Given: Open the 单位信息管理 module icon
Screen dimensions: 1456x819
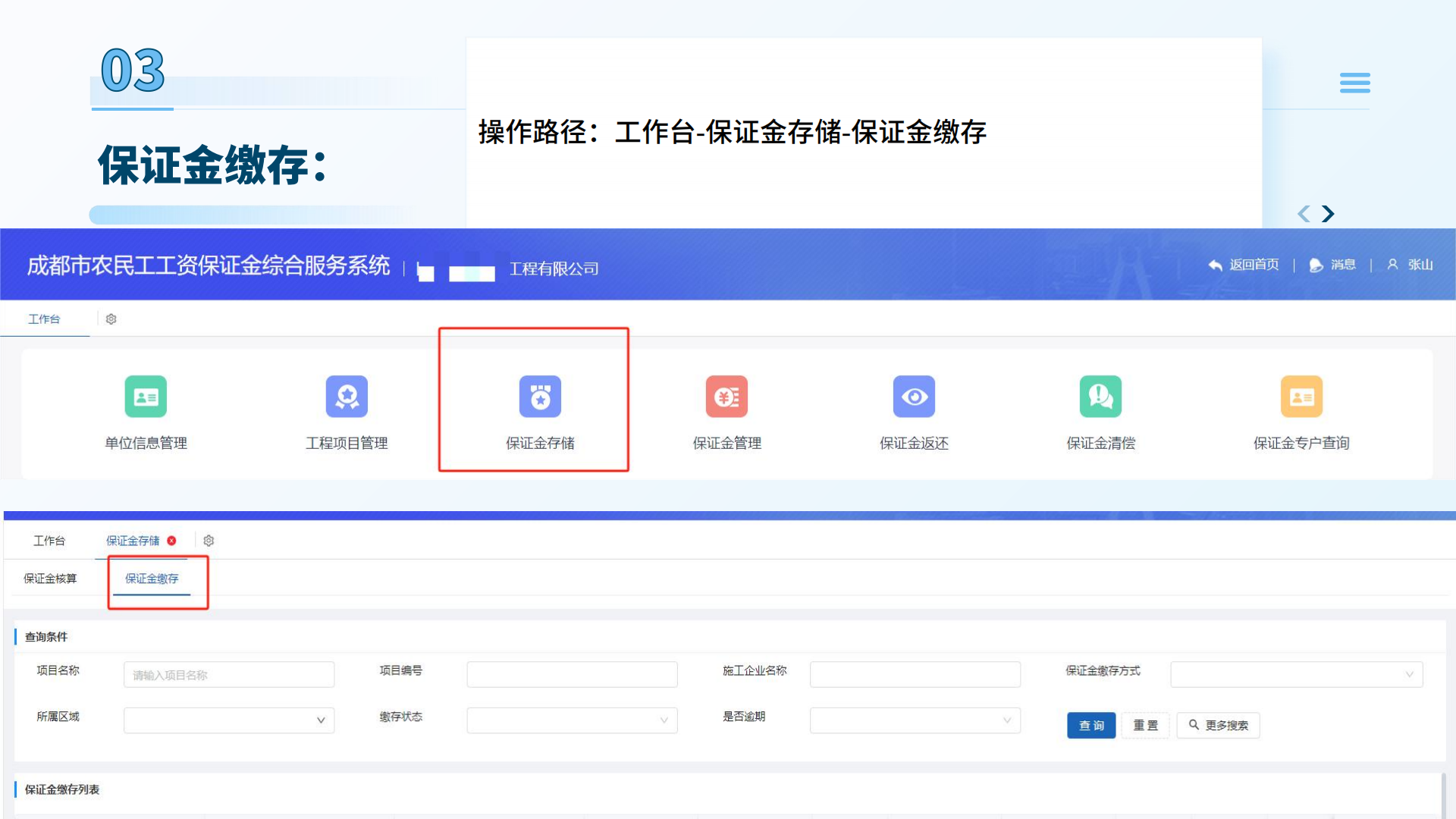Looking at the screenshot, I should 145,397.
